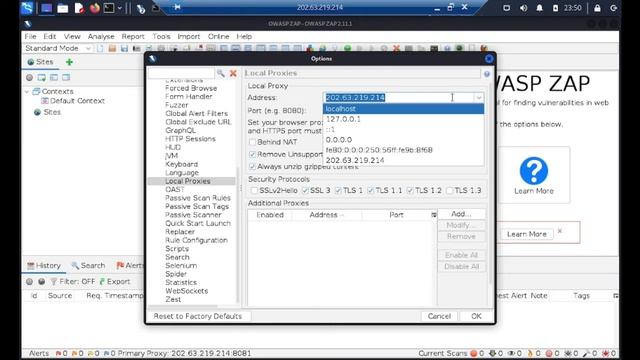The width and height of the screenshot is (640, 360).
Task: Click the Add... button for additional proxies
Action: [x=461, y=214]
